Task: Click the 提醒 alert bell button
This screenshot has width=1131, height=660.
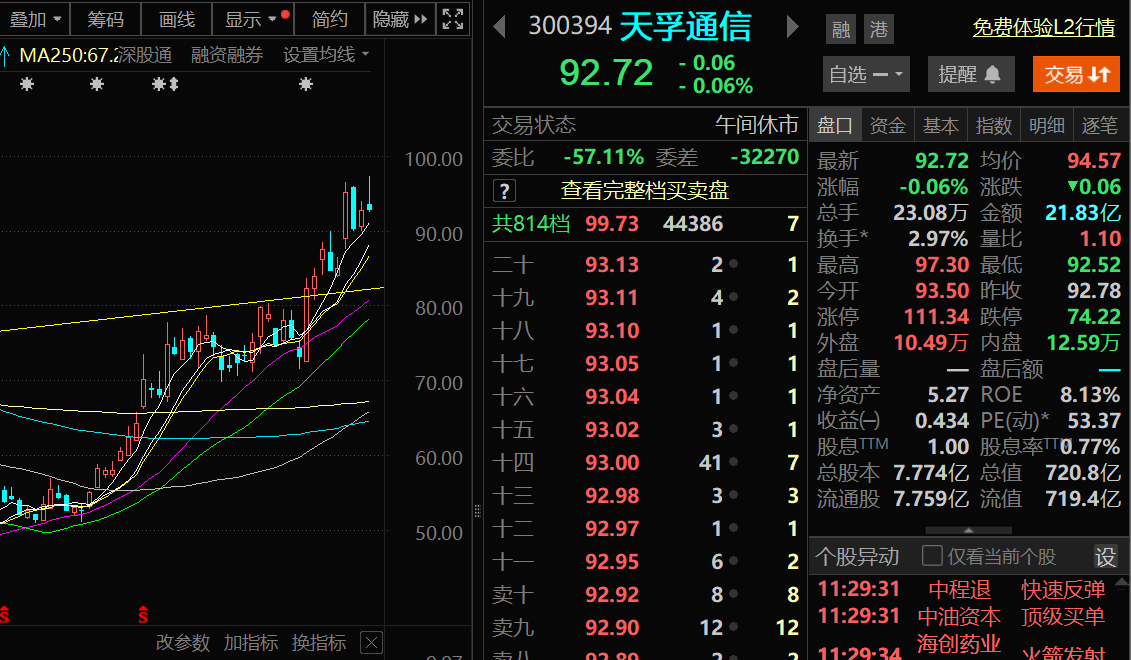Action: (x=970, y=74)
